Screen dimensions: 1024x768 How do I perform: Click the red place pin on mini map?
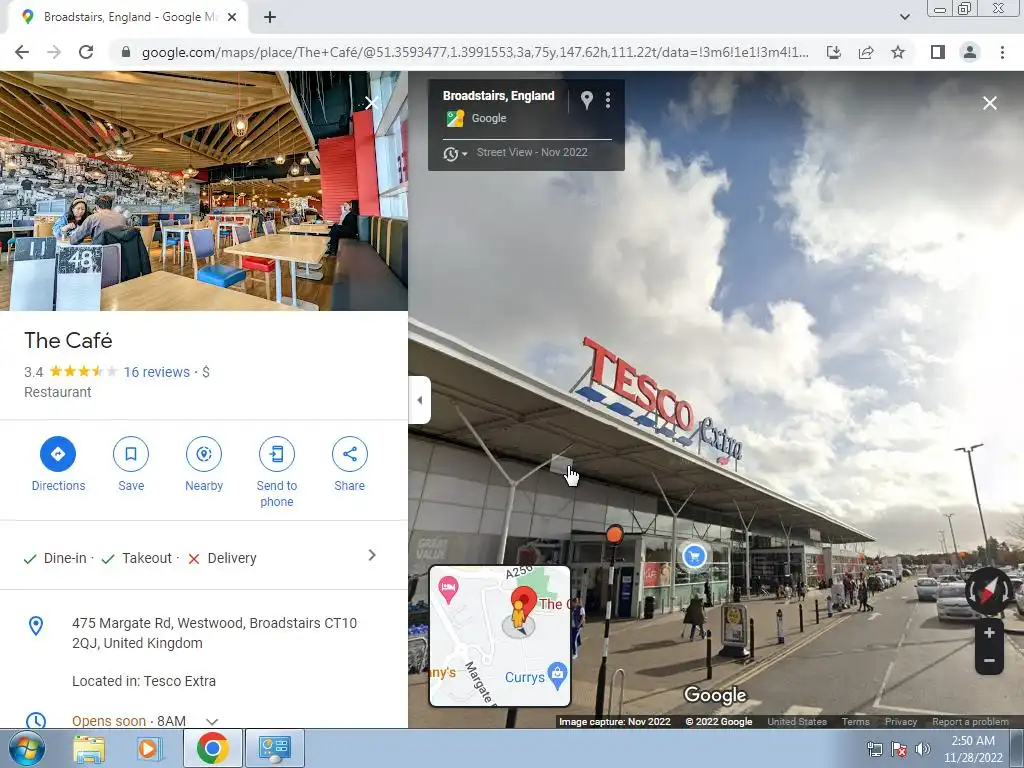point(523,600)
